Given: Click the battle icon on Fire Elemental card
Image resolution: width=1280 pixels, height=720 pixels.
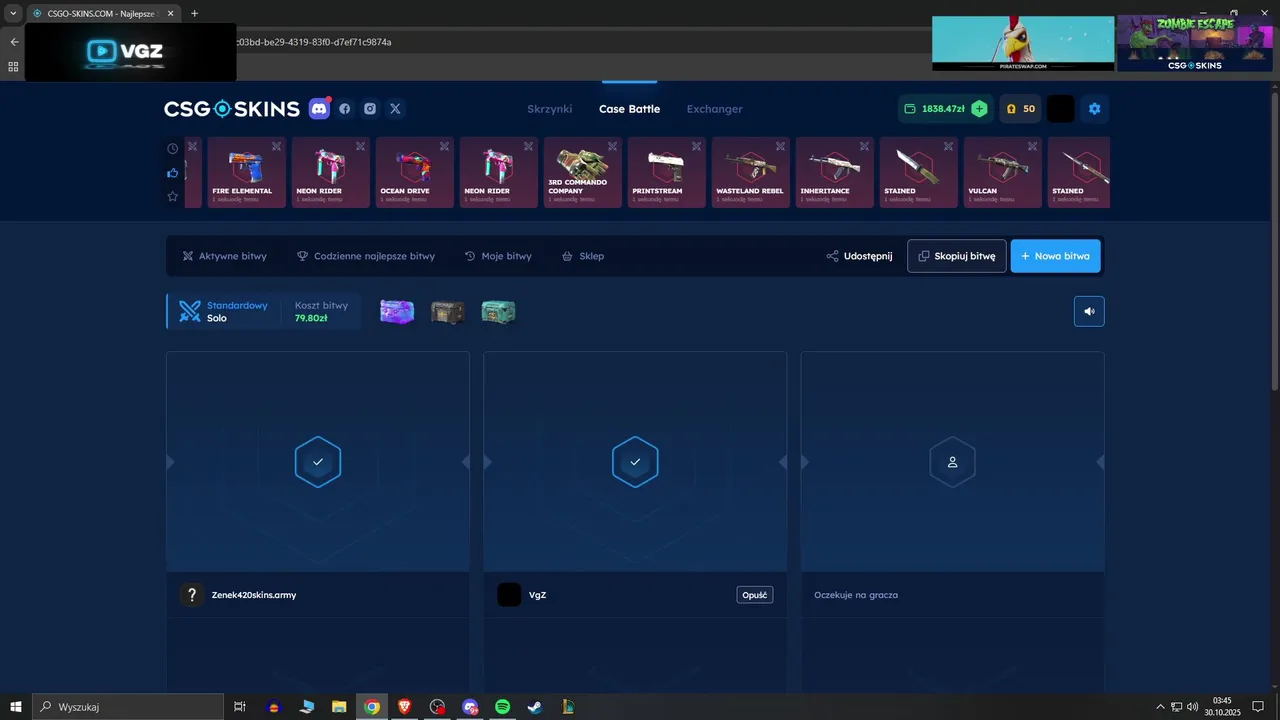Looking at the screenshot, I should (x=276, y=146).
